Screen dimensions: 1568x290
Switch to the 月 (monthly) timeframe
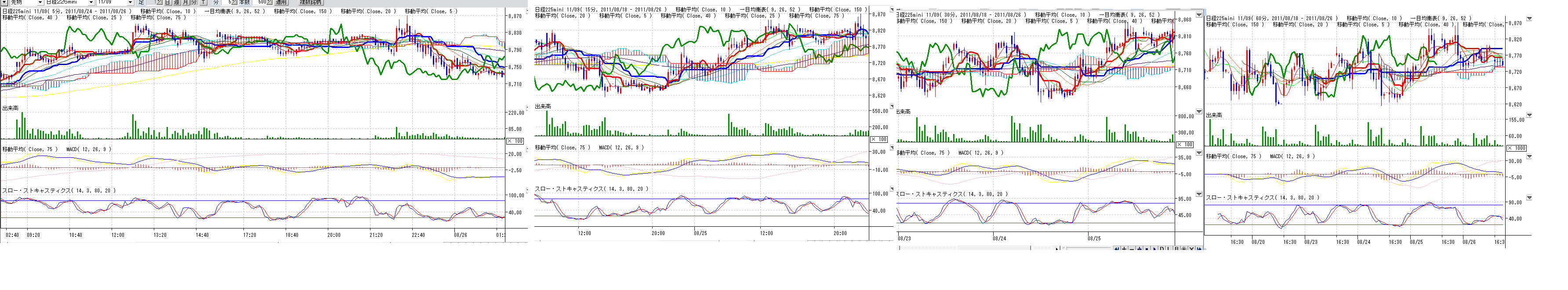(186, 3)
